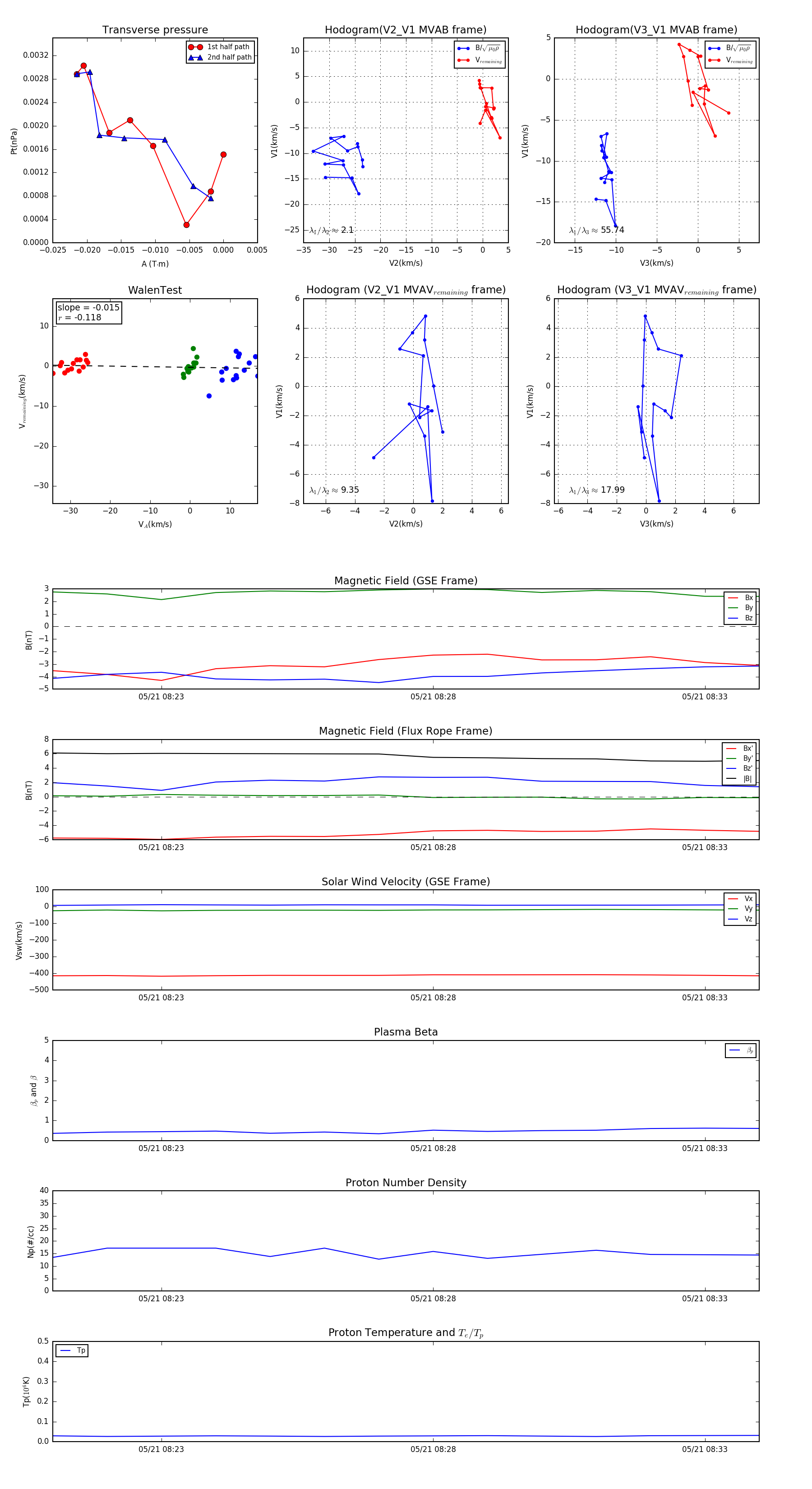Click the "λ1/λ3 ≈ 17.99" annotation

click(596, 490)
